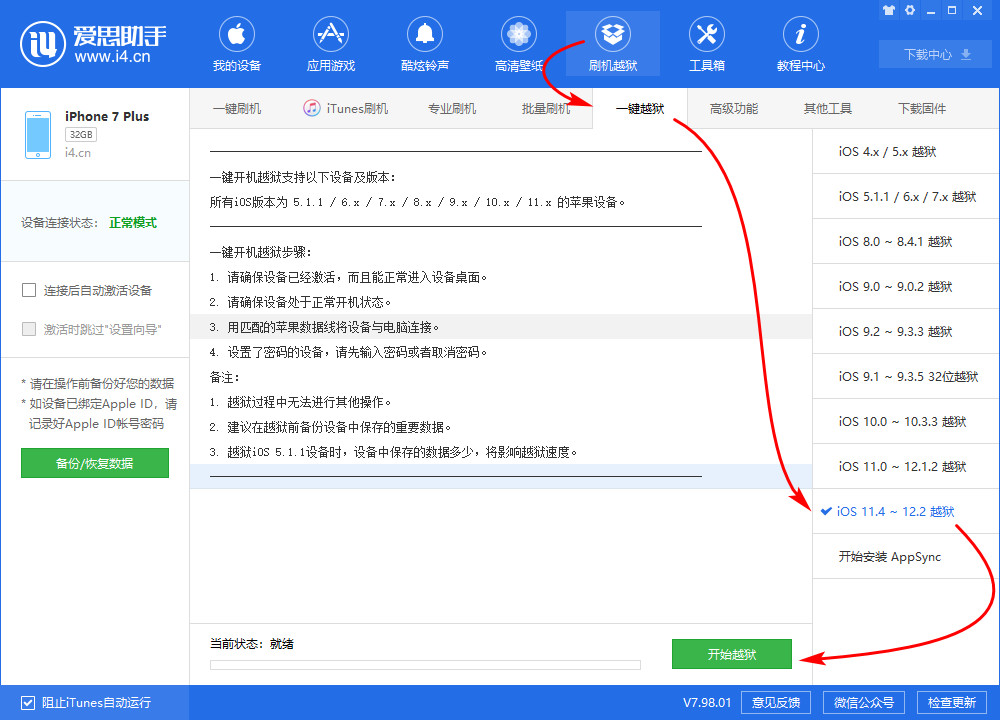1000x720 pixels.
Task: Open 酷炫铃声 ringtones section
Action: tap(425, 45)
